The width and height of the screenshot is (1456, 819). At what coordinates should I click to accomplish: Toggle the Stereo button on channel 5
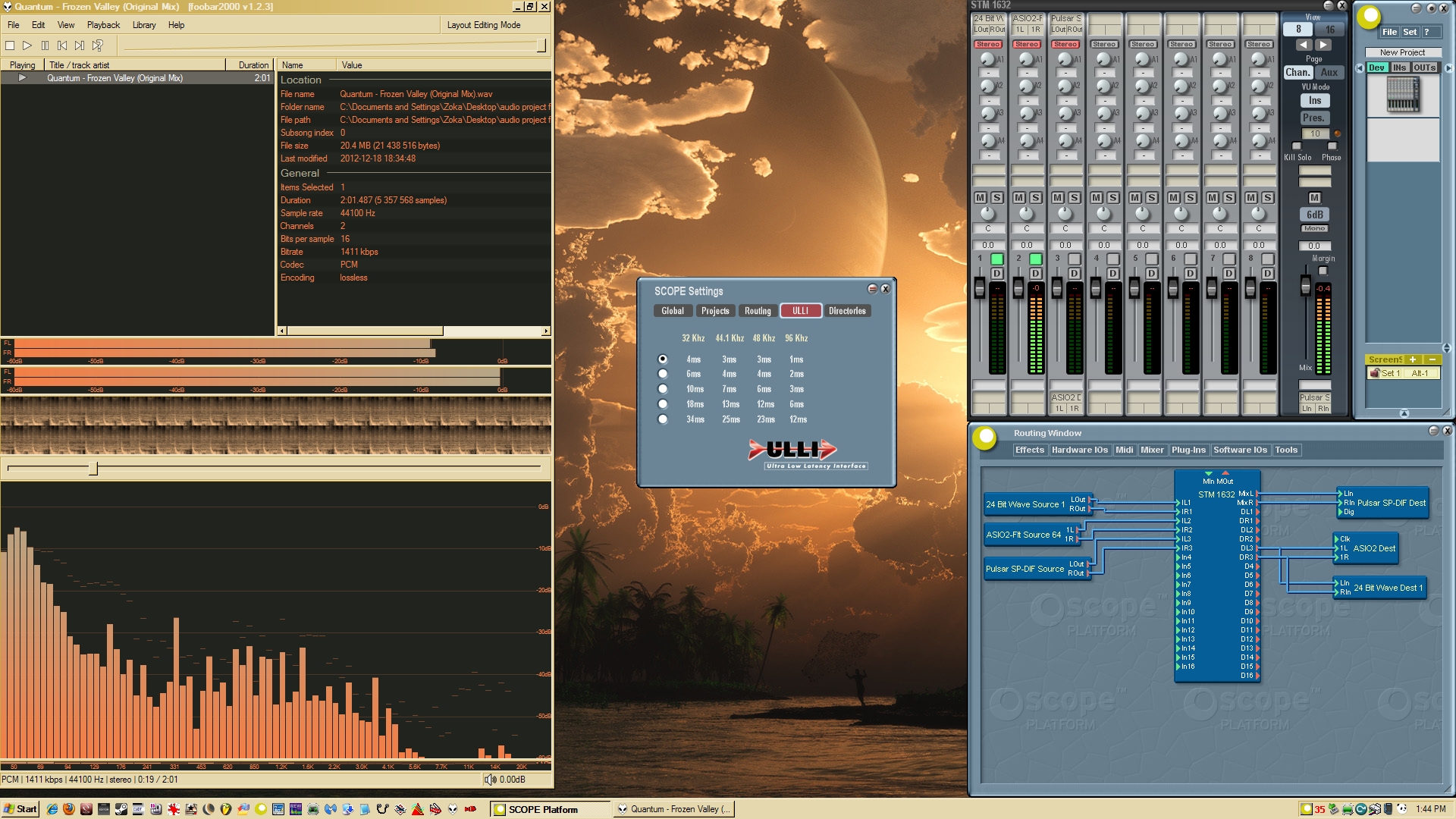[x=1143, y=44]
